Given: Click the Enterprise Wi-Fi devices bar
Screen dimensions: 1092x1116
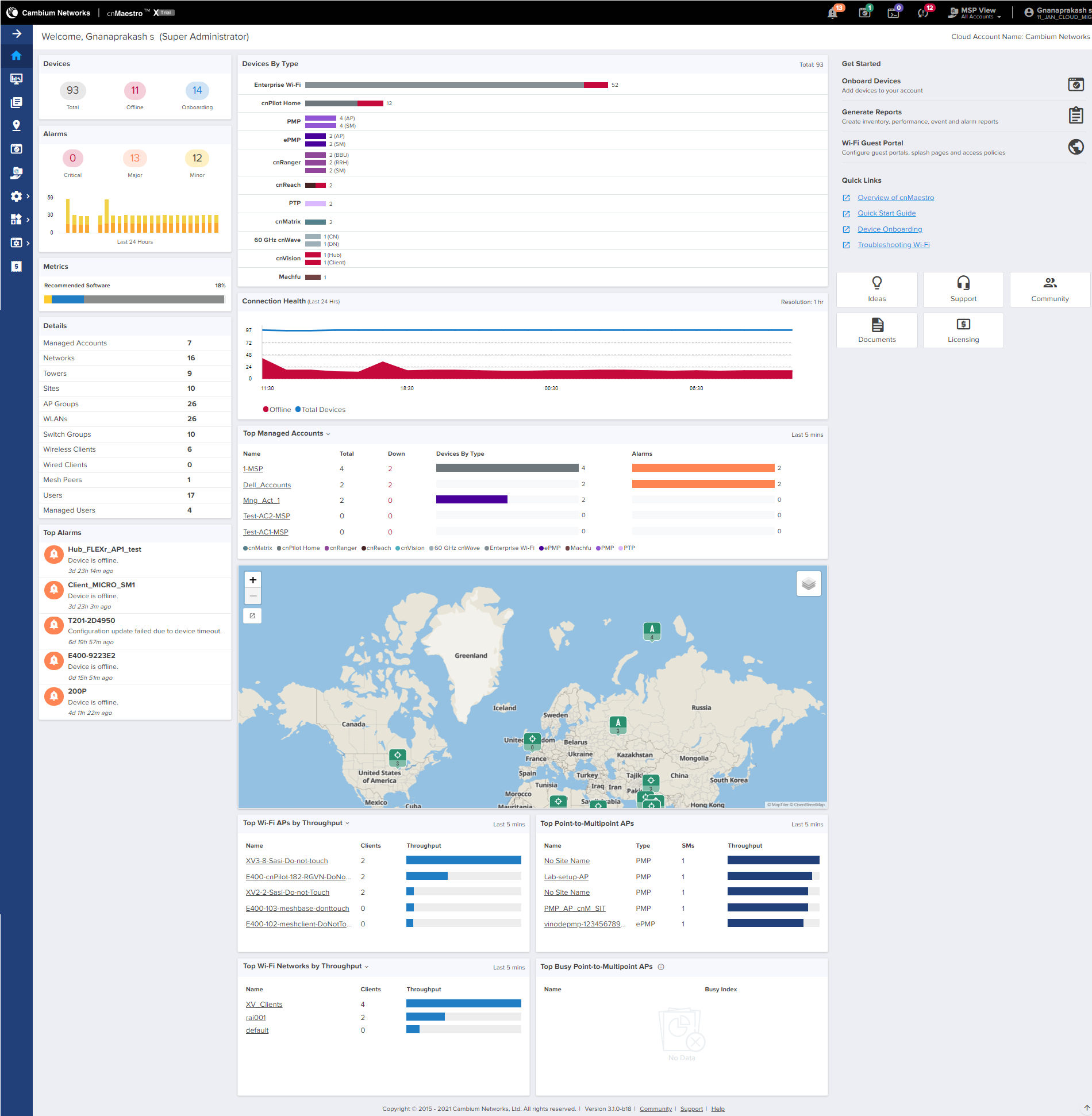Looking at the screenshot, I should point(456,85).
